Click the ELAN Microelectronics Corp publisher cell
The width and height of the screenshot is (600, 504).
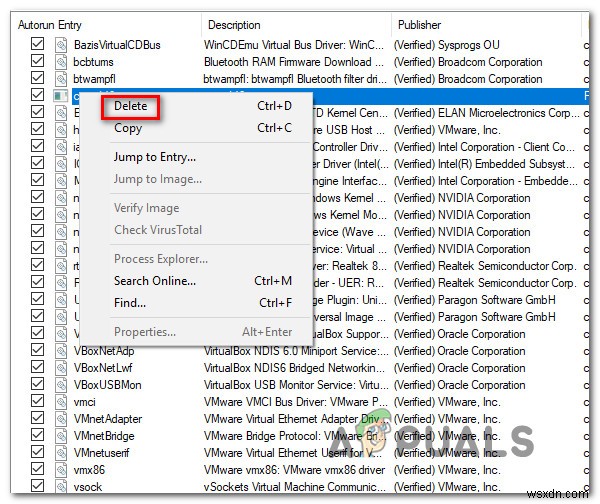pos(487,113)
